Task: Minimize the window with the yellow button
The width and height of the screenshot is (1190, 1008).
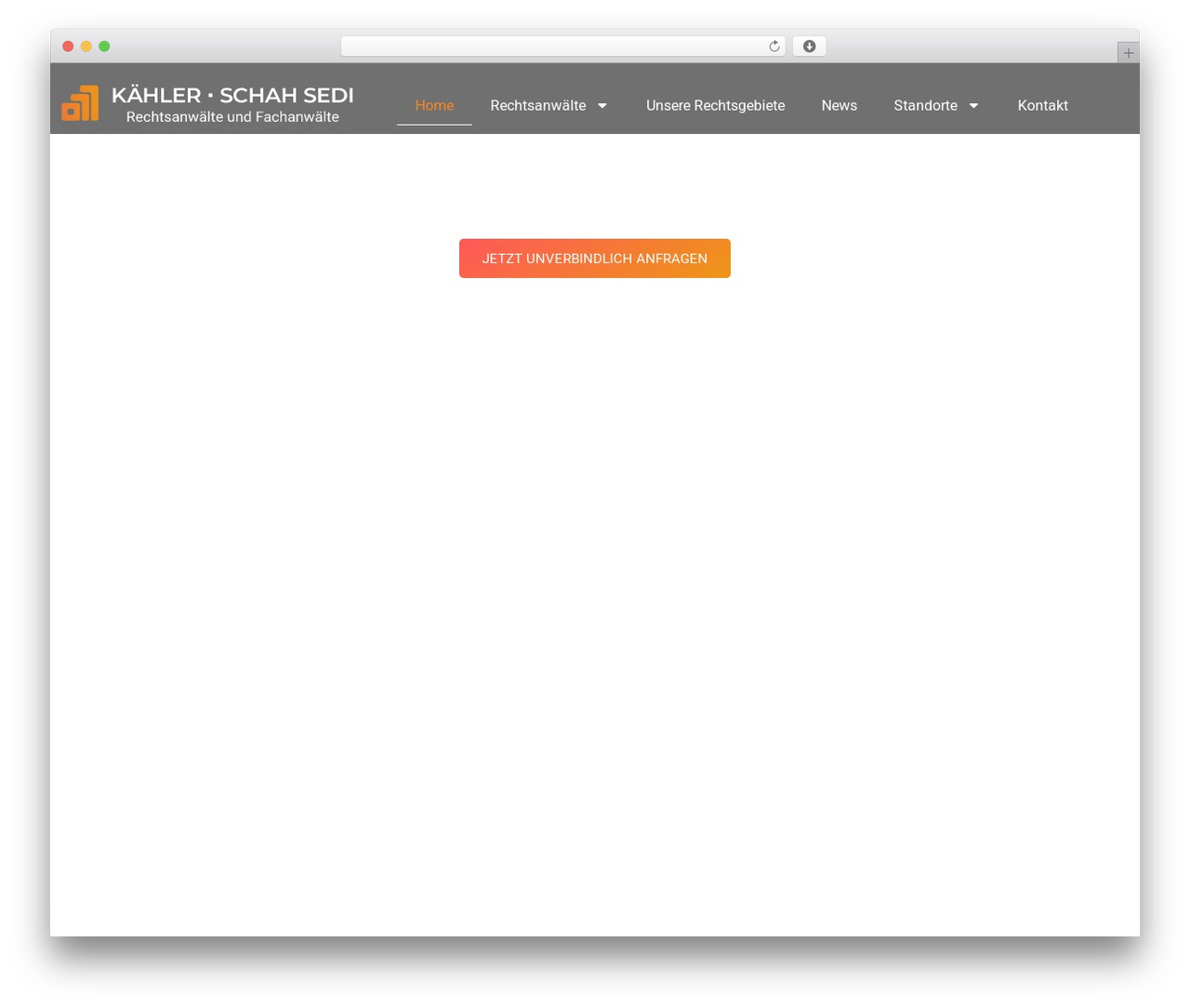Action: coord(86,46)
